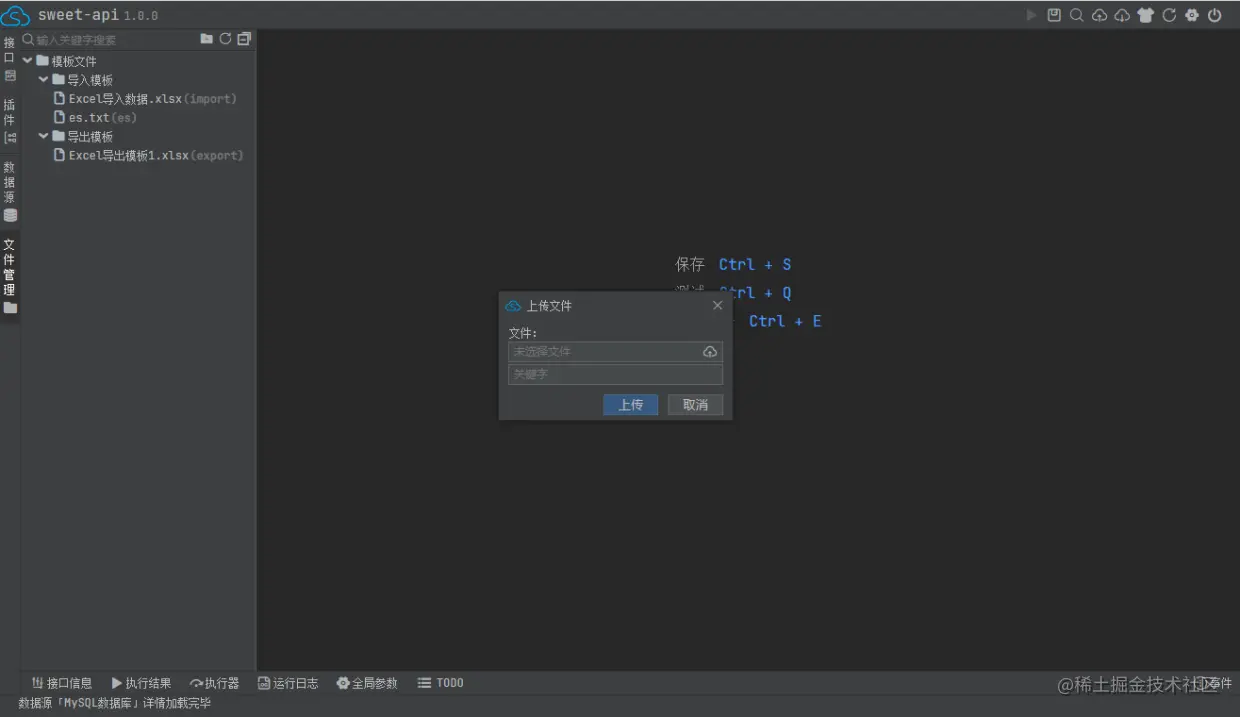Collapse all tree nodes icon
This screenshot has height=717, width=1240.
click(x=244, y=39)
